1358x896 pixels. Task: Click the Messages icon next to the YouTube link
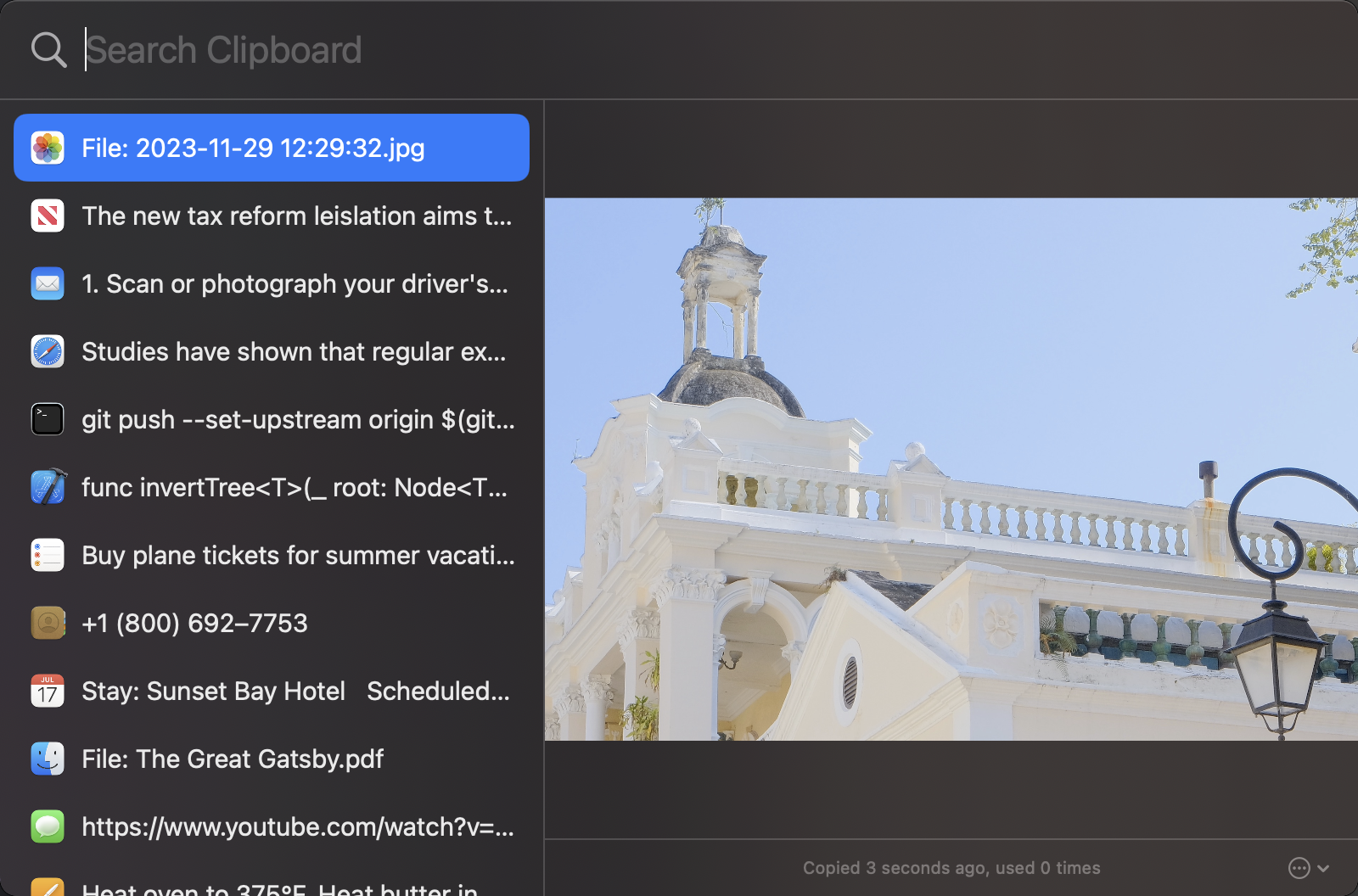[x=48, y=826]
